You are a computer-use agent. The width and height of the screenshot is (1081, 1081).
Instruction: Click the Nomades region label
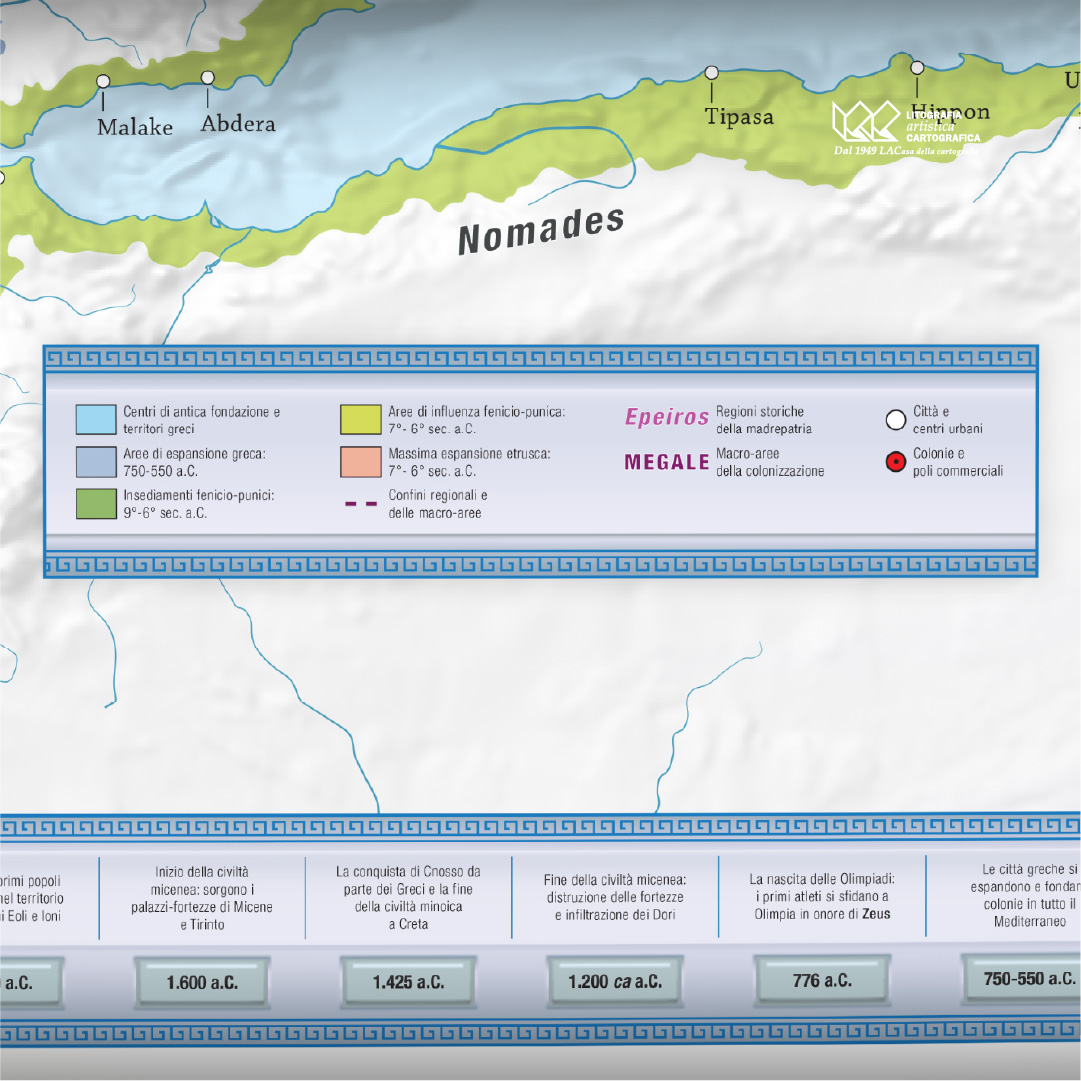pos(542,230)
